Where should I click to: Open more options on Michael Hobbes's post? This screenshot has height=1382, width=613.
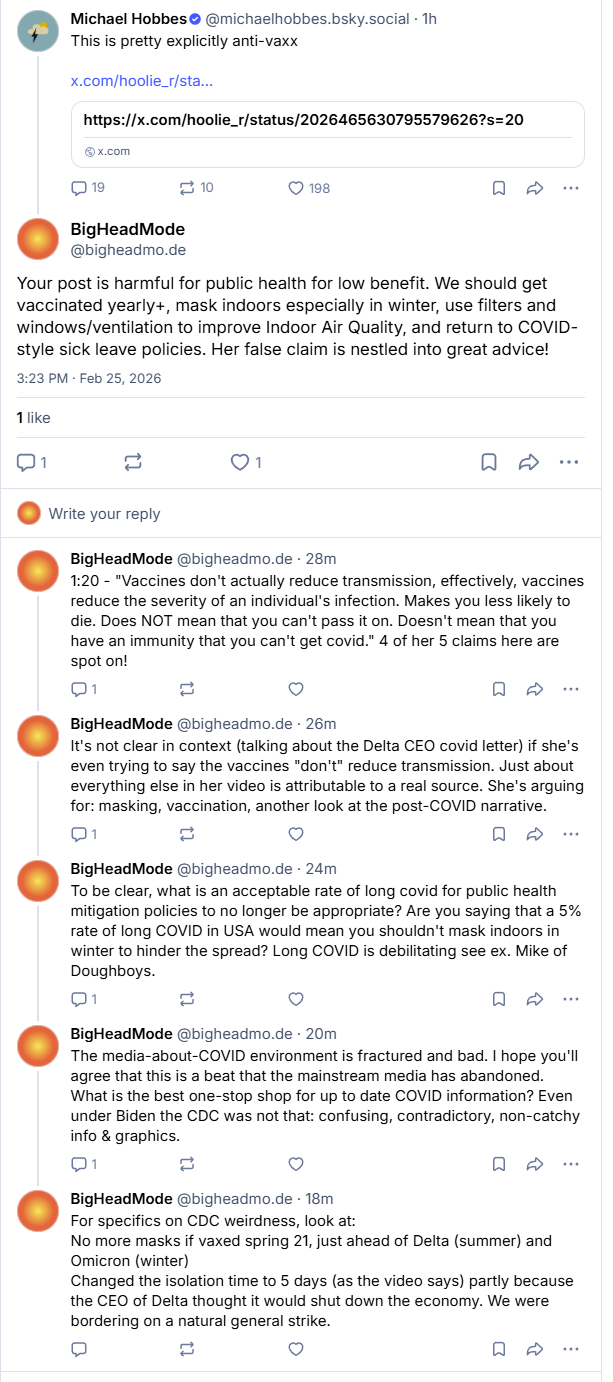tap(571, 188)
